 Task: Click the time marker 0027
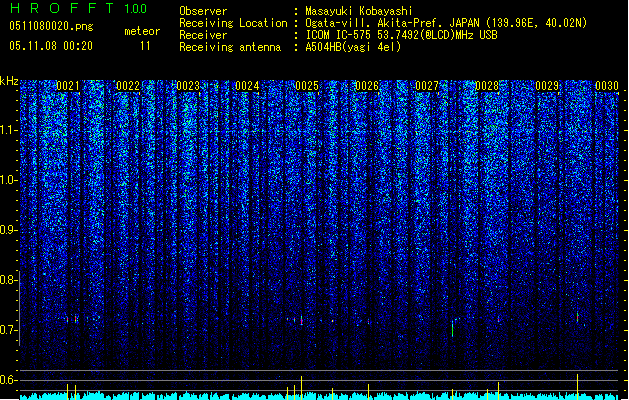[x=427, y=86]
